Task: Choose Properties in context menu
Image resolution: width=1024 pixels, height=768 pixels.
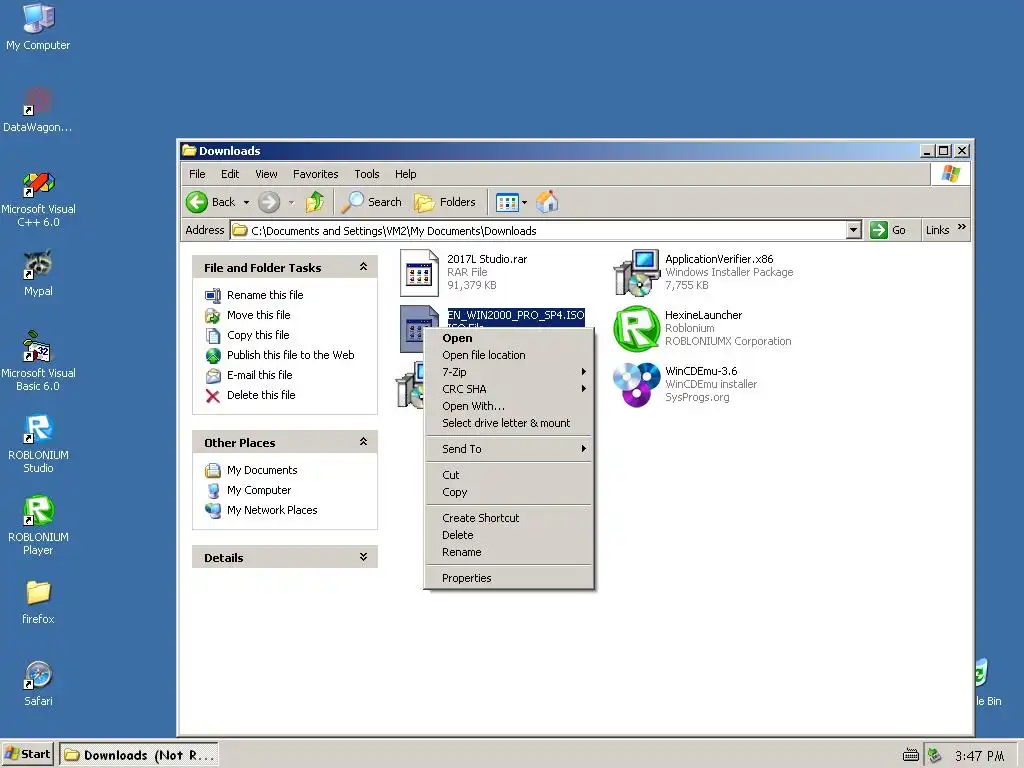Action: [509, 578]
